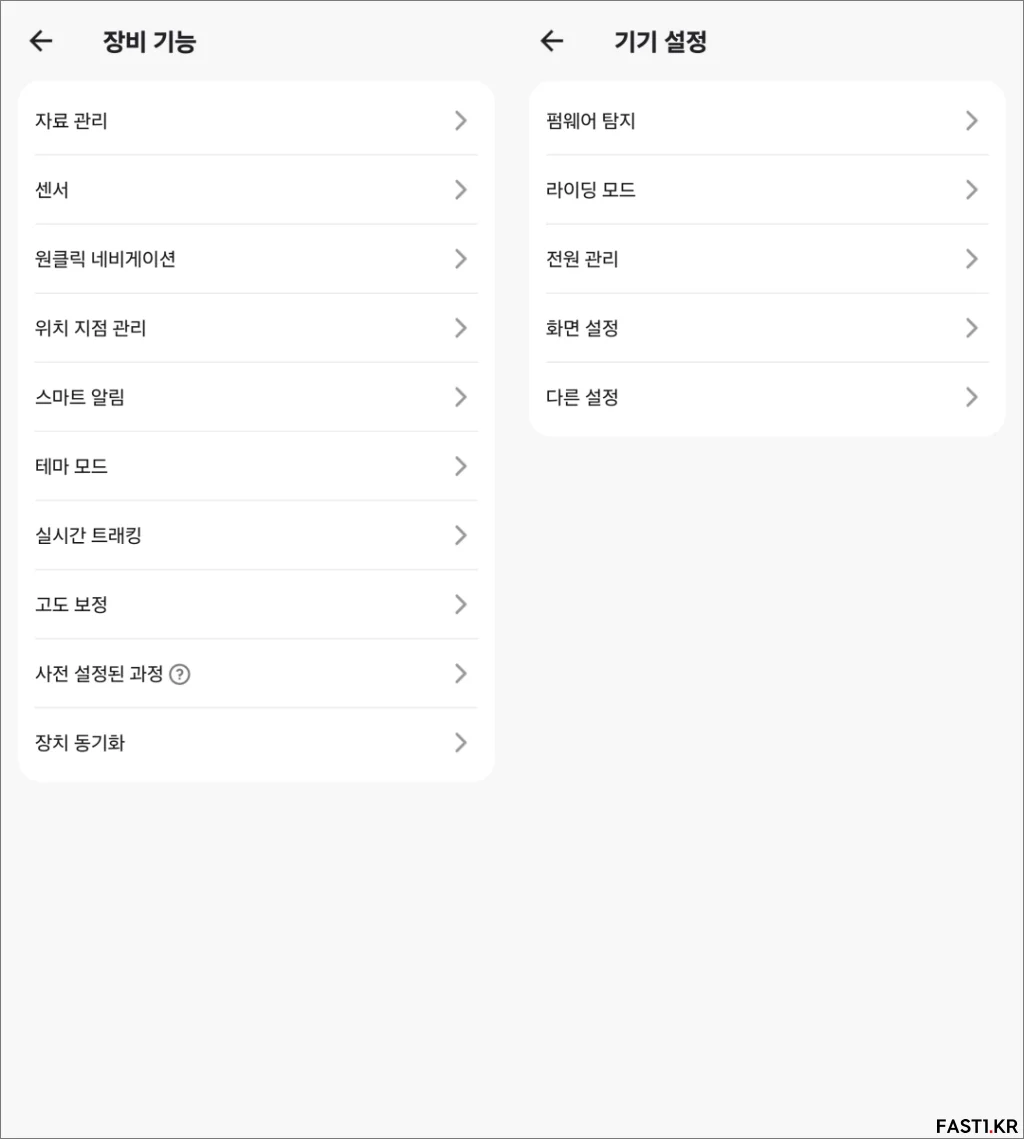Tap the chevron arrow on 센서 row
This screenshot has width=1024, height=1139.
(x=460, y=190)
